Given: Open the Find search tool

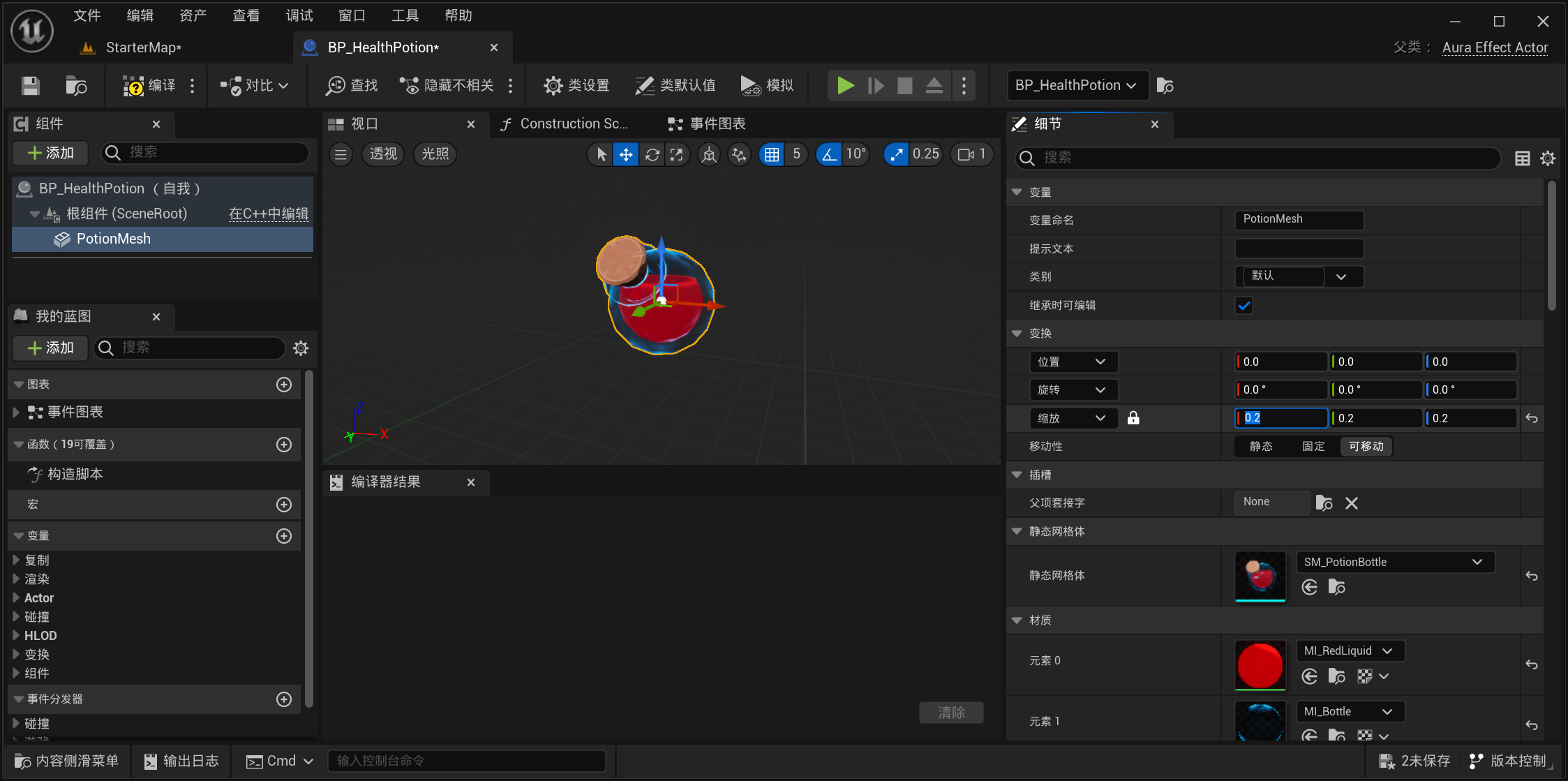Looking at the screenshot, I should point(352,85).
